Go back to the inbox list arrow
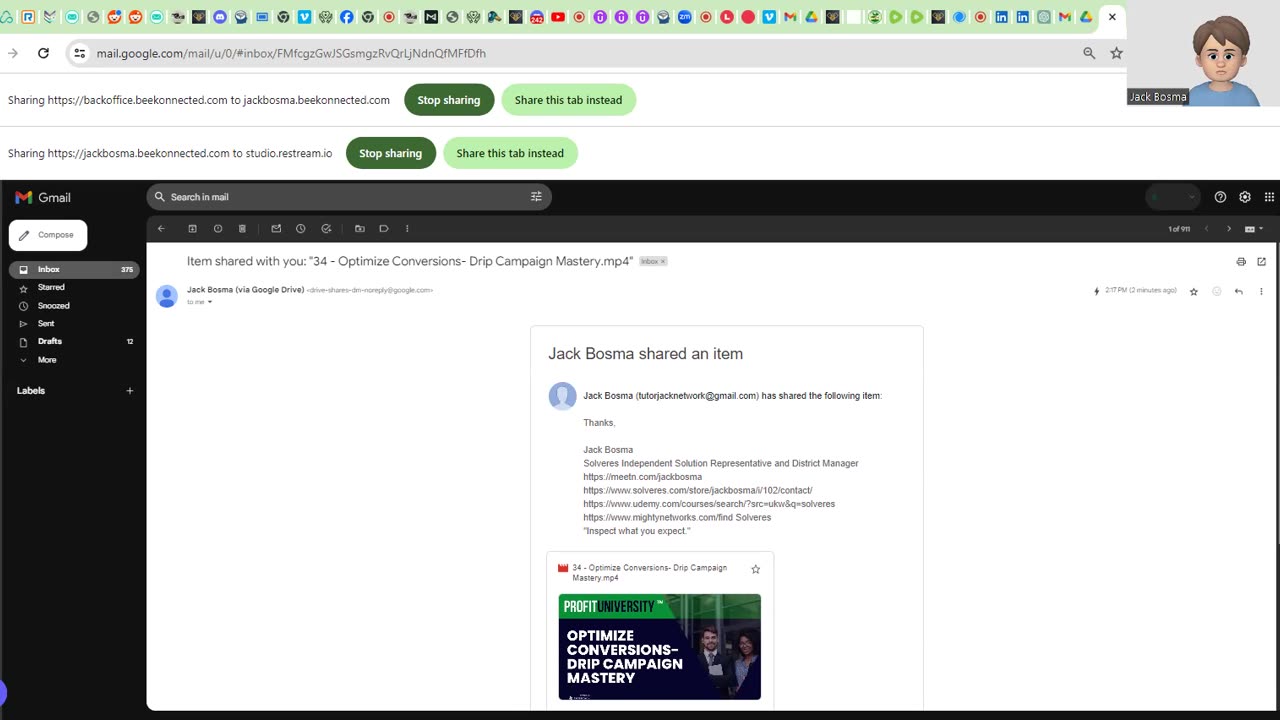The image size is (1280, 720). tap(161, 229)
